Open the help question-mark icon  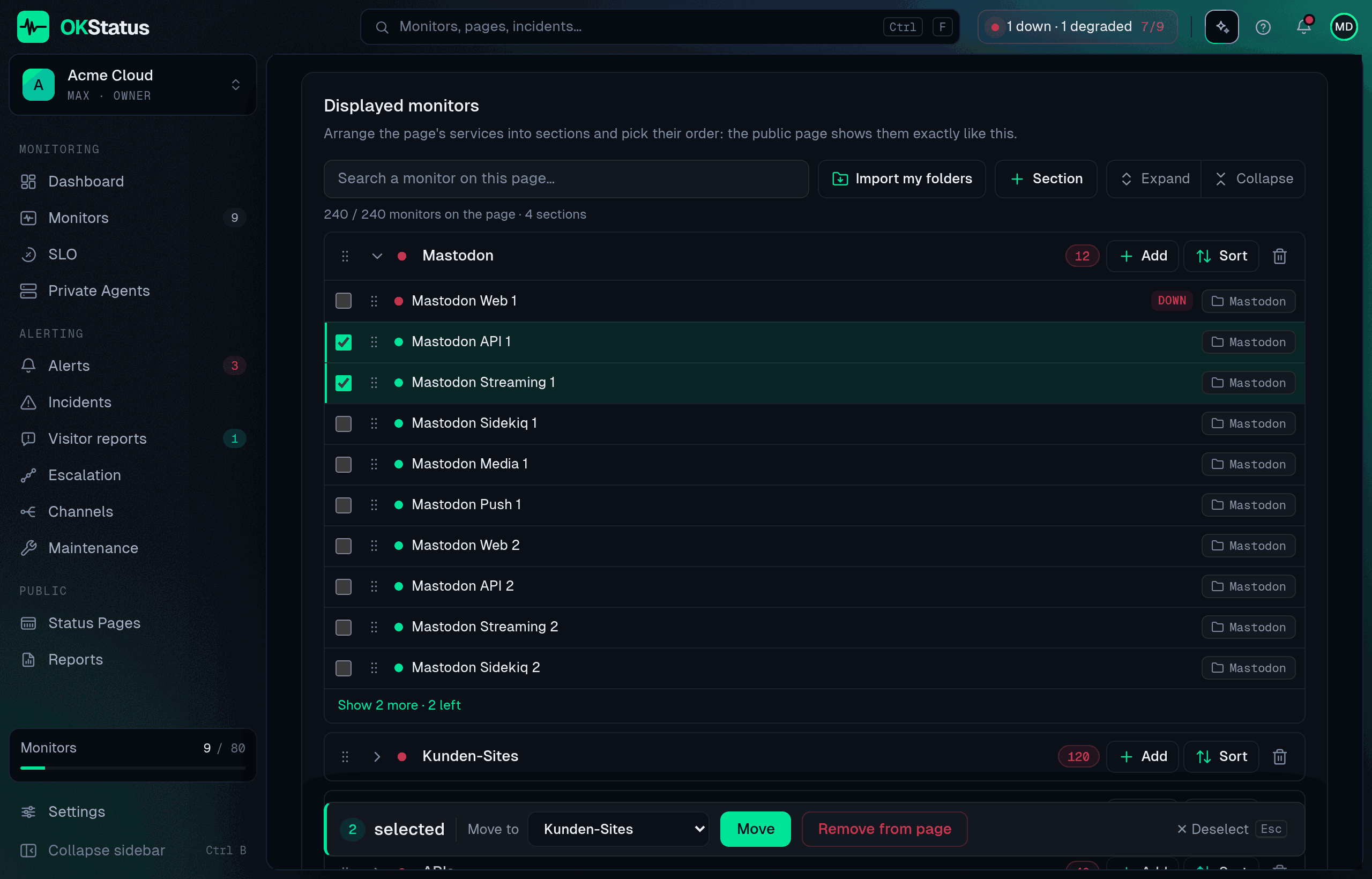coord(1263,27)
